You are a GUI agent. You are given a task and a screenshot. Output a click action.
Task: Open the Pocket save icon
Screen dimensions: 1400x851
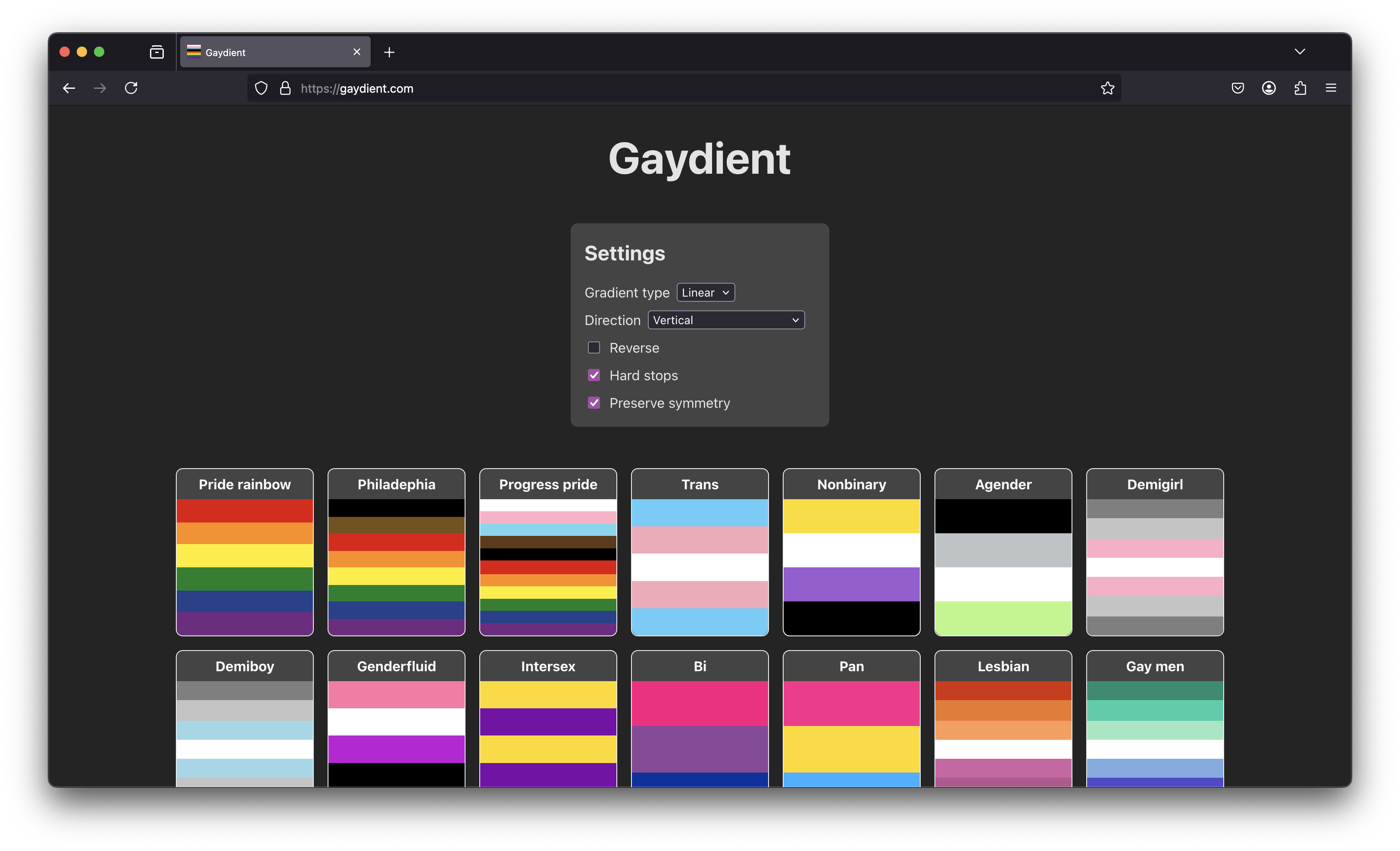click(x=1237, y=88)
